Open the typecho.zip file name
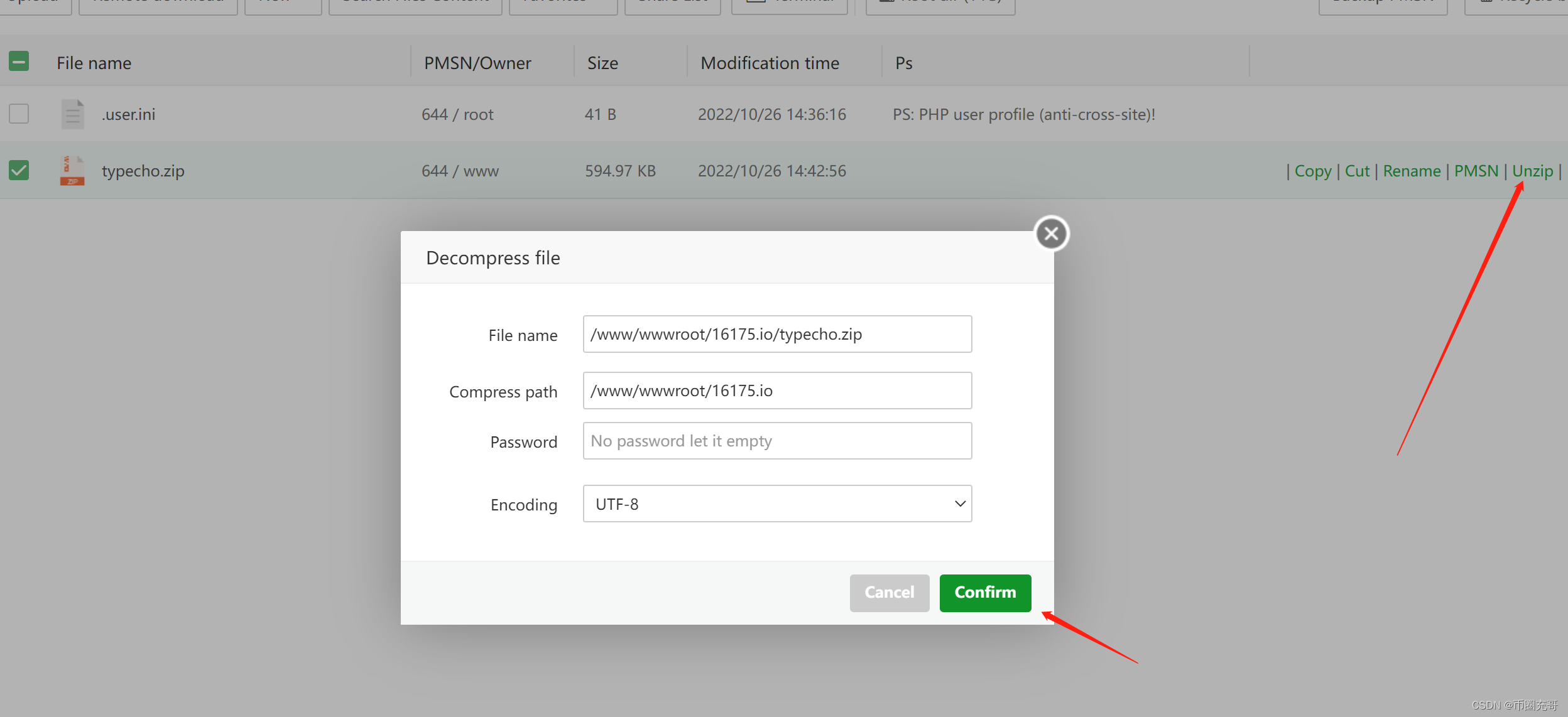Screen dimensions: 1568x717 143,171
